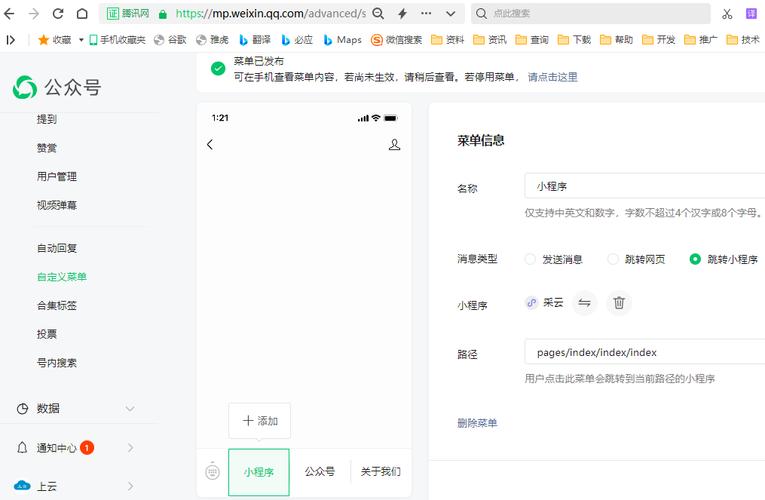Open 赞赏 in the sidebar
Screen dimensions: 765x500
(x=47, y=148)
